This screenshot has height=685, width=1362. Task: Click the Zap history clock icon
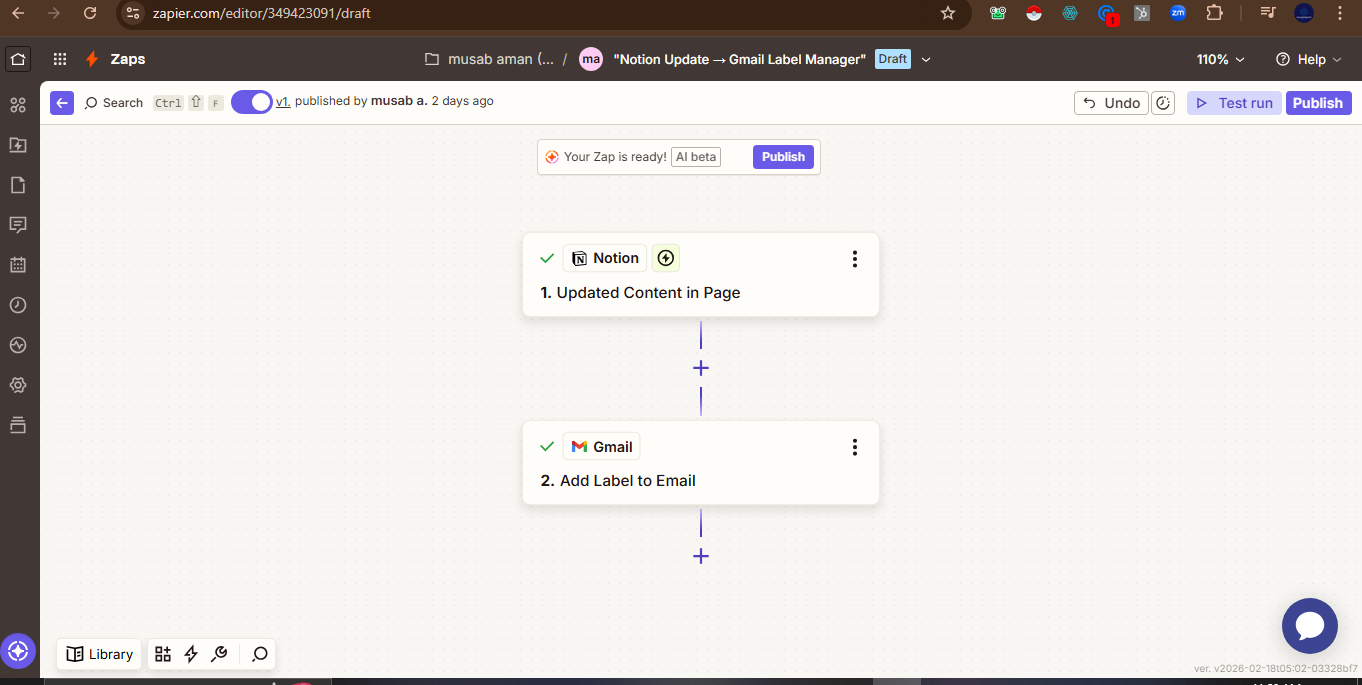[x=17, y=305]
